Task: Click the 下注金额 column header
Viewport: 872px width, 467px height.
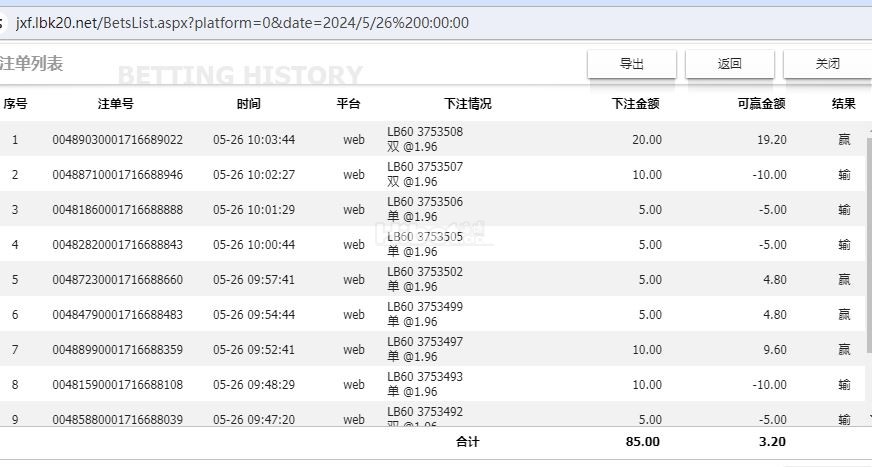Action: click(636, 103)
